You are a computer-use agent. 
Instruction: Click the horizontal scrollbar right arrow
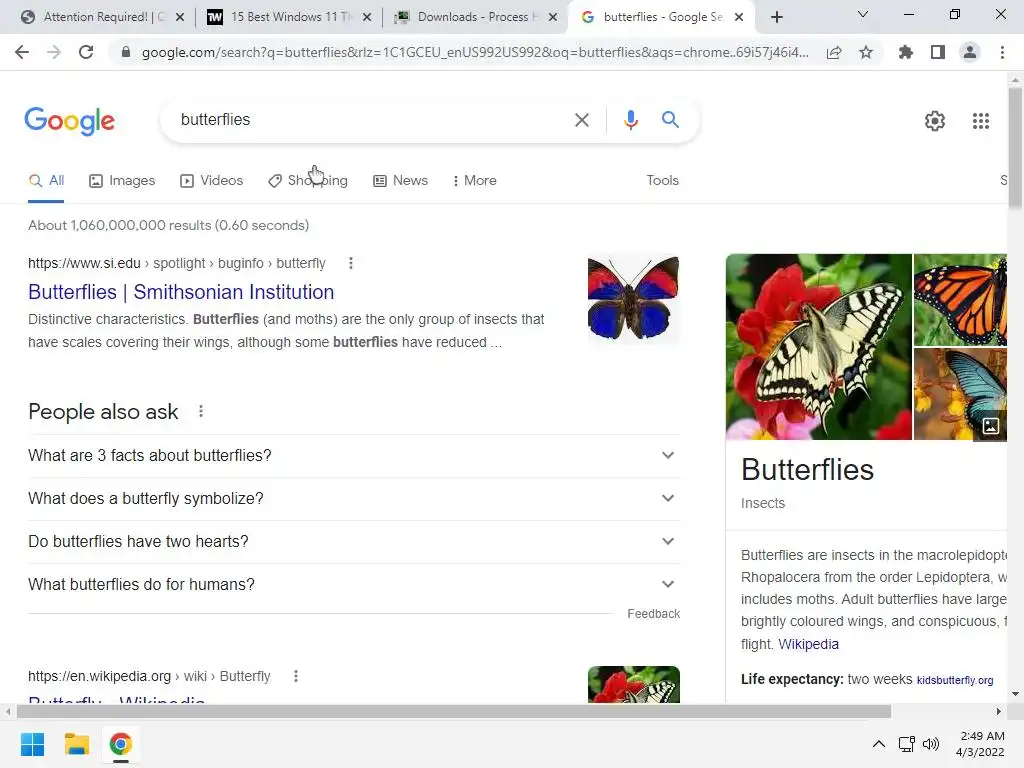[999, 711]
